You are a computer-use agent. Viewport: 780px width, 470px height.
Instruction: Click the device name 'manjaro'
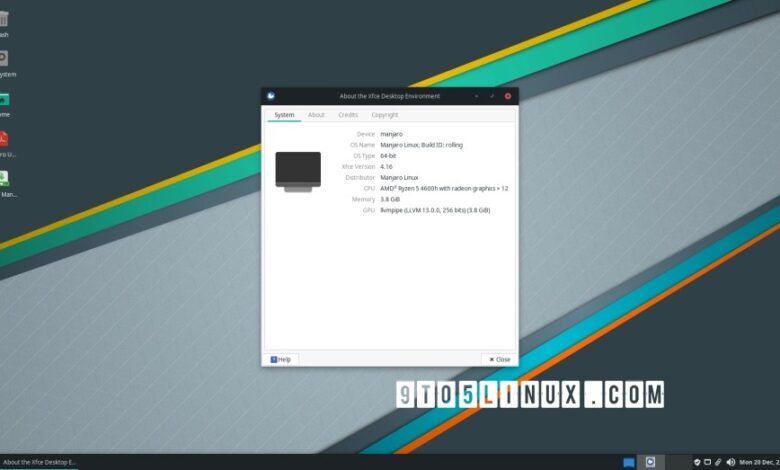tap(391, 134)
